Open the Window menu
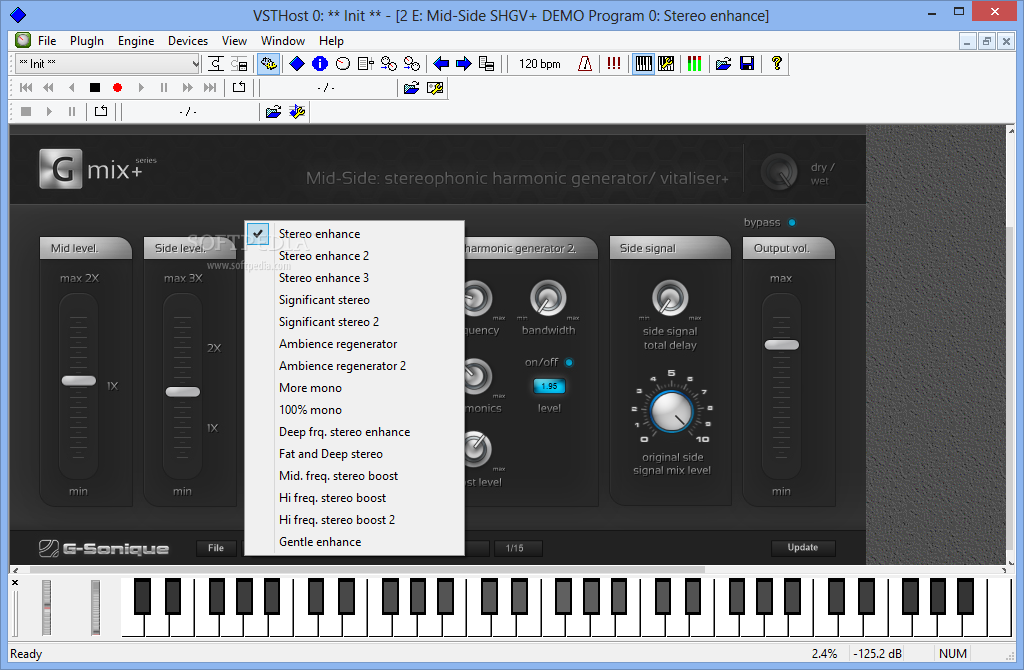Screen dimensions: 1024x670 tap(283, 40)
